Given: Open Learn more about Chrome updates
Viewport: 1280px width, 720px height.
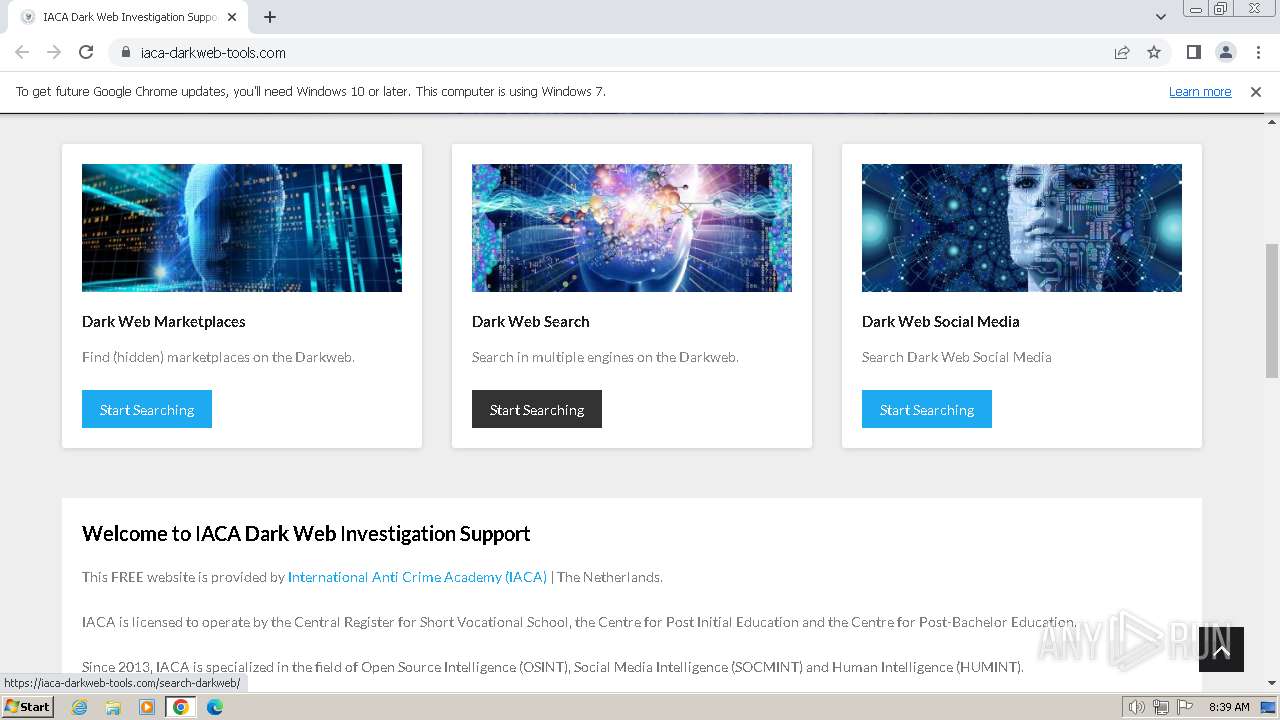Looking at the screenshot, I should [x=1200, y=92].
